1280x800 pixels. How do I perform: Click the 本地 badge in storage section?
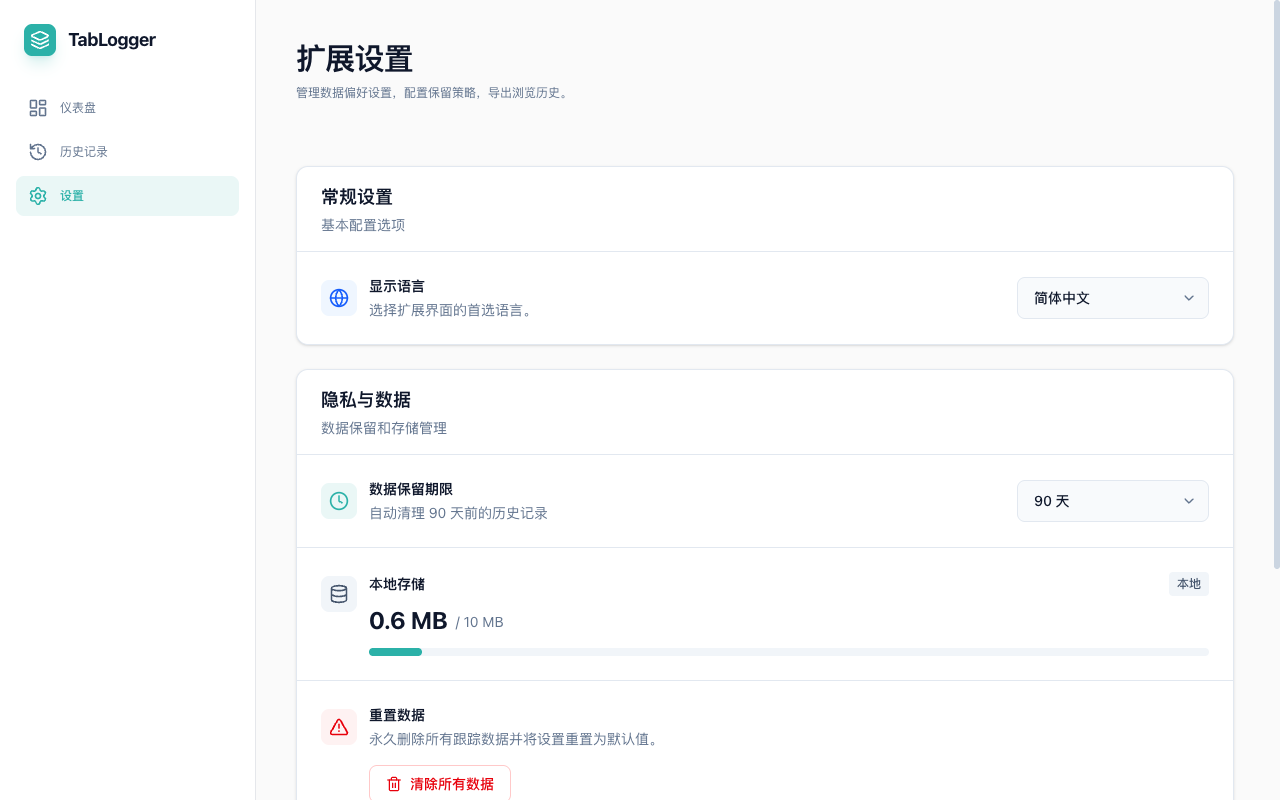1189,583
